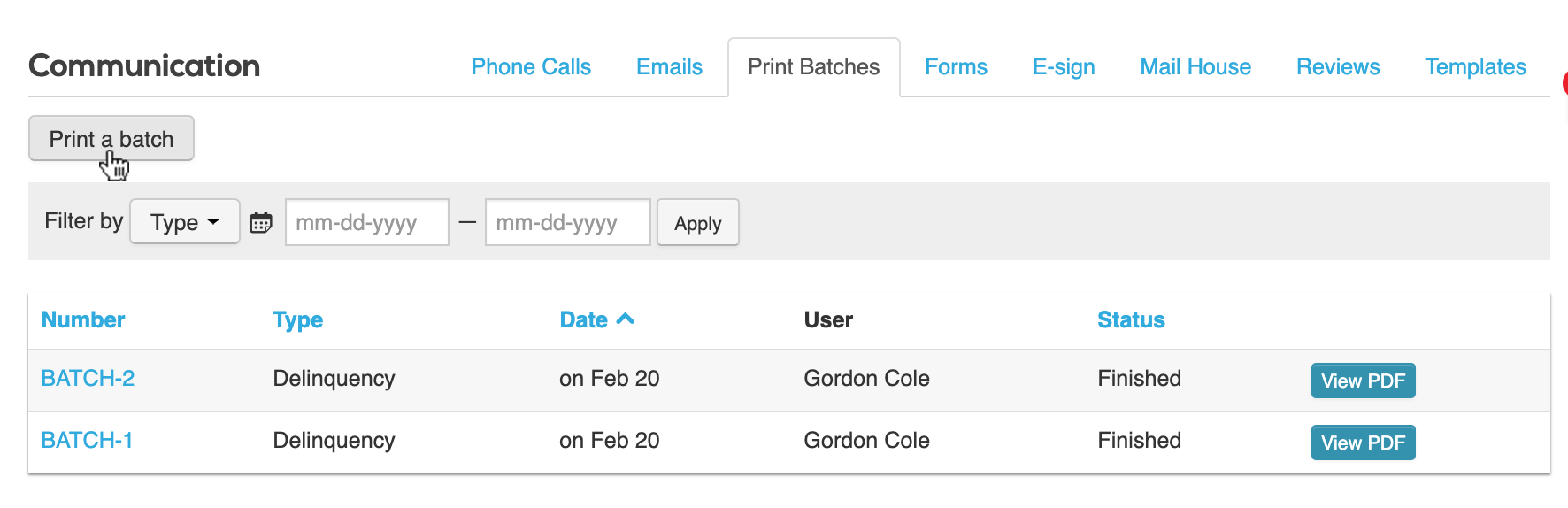The image size is (1568, 508).
Task: Expand the Type filter dropdown
Action: 185,222
